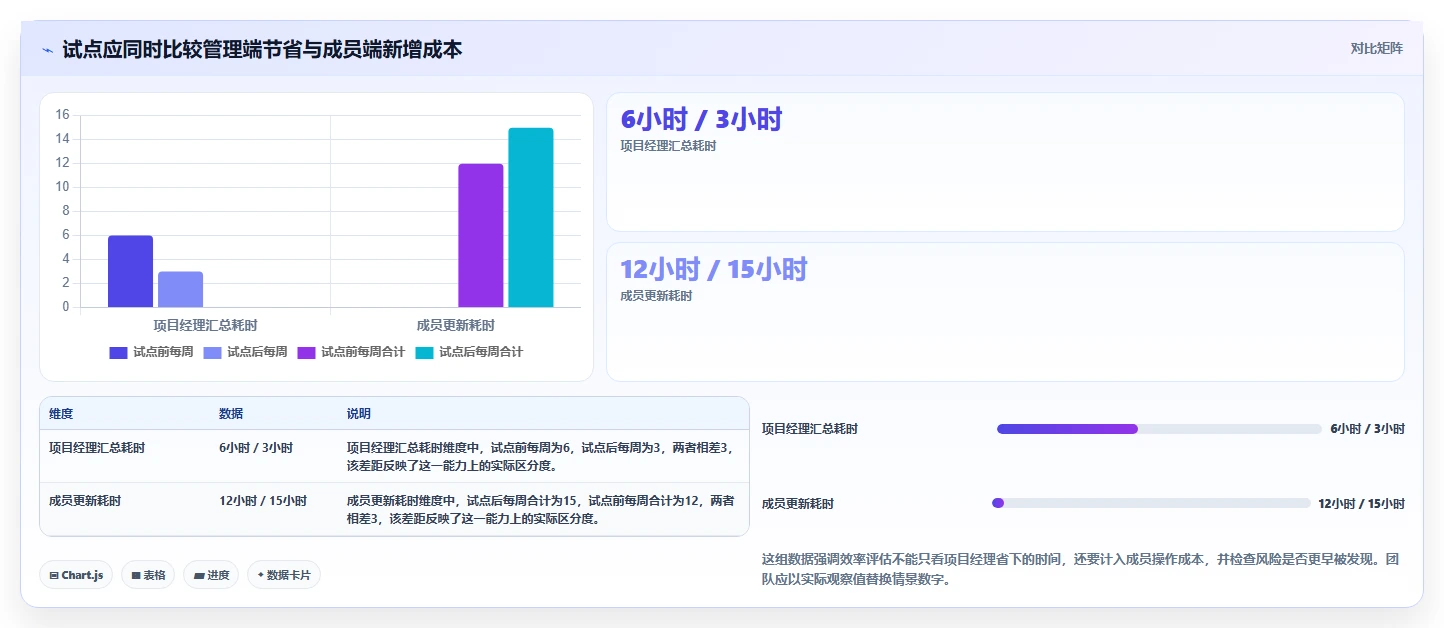Select the 6小时 / 3小时 data card value
Screen dimensions: 1444x628
tap(701, 119)
